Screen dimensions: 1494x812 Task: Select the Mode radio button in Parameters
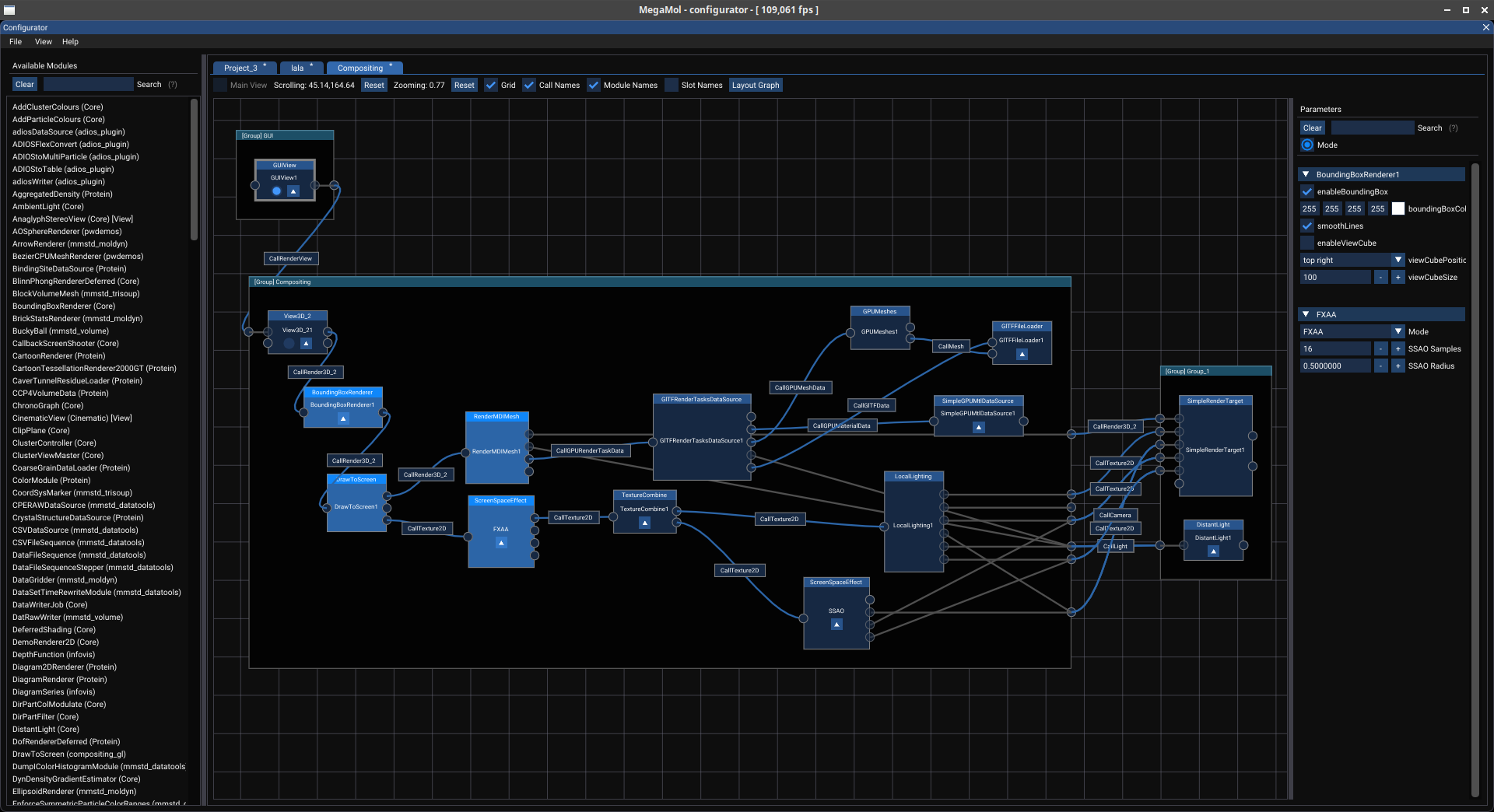pos(1307,145)
